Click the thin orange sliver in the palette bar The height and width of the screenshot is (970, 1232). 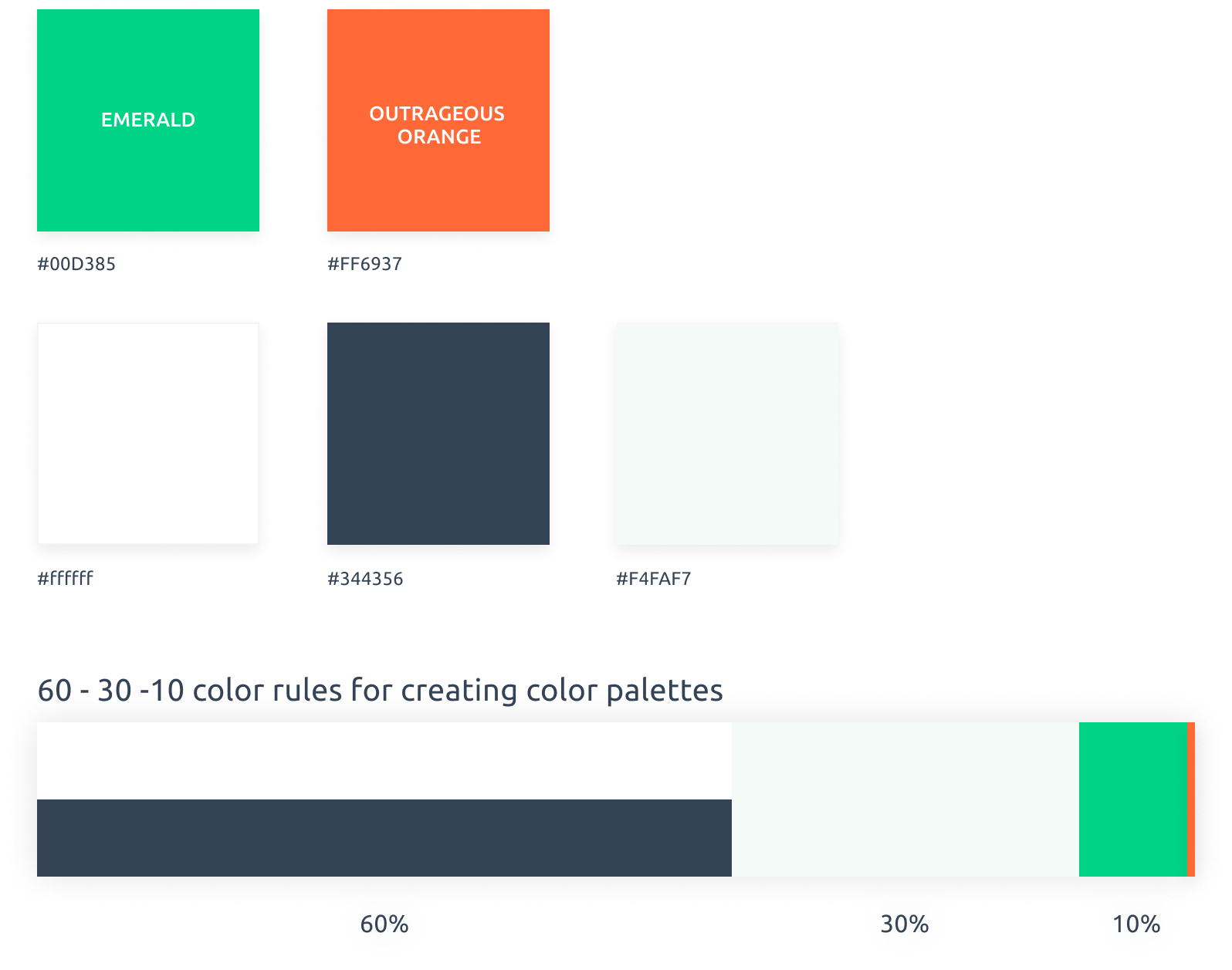click(1190, 799)
